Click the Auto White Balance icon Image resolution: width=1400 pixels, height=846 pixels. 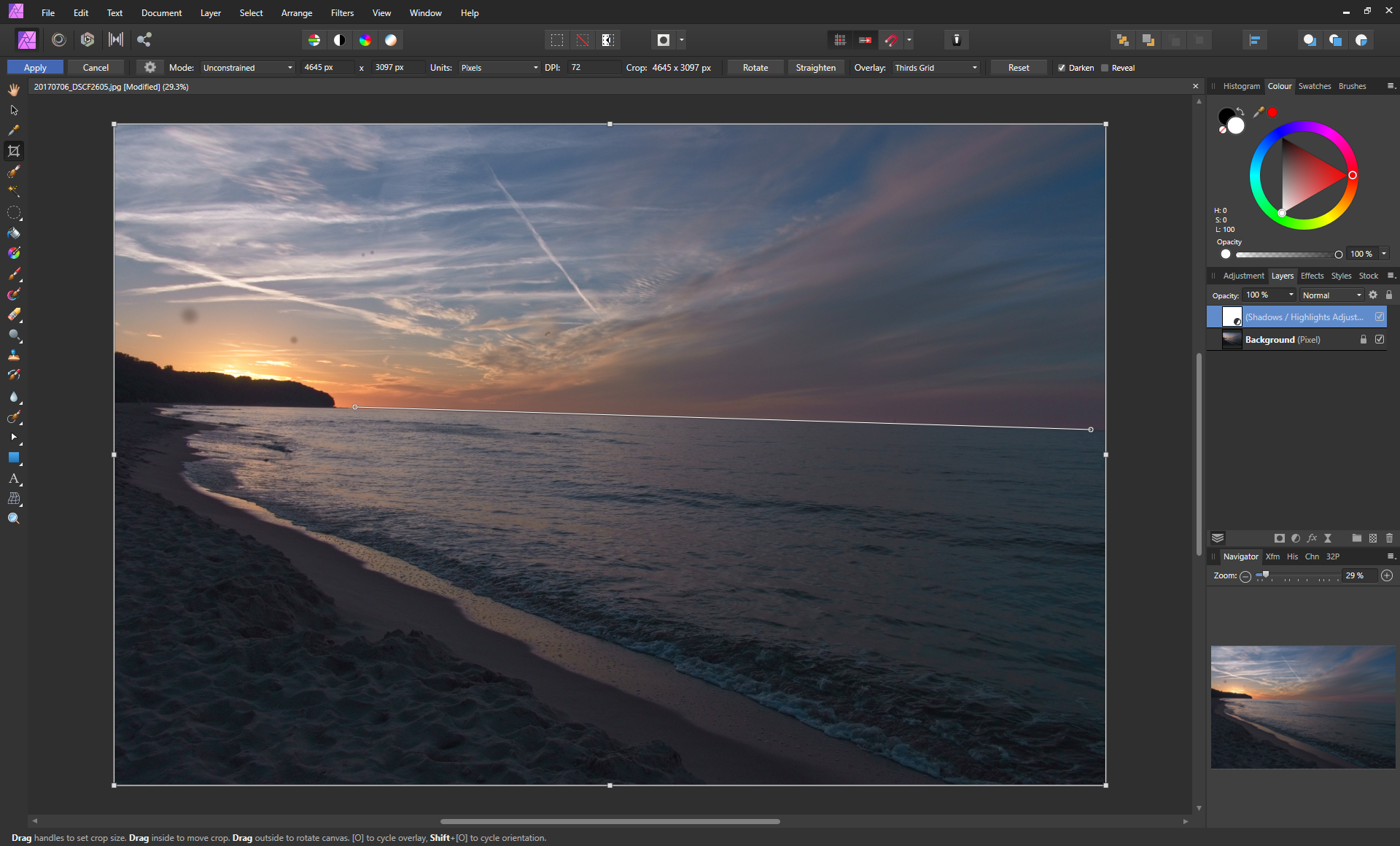coord(391,40)
